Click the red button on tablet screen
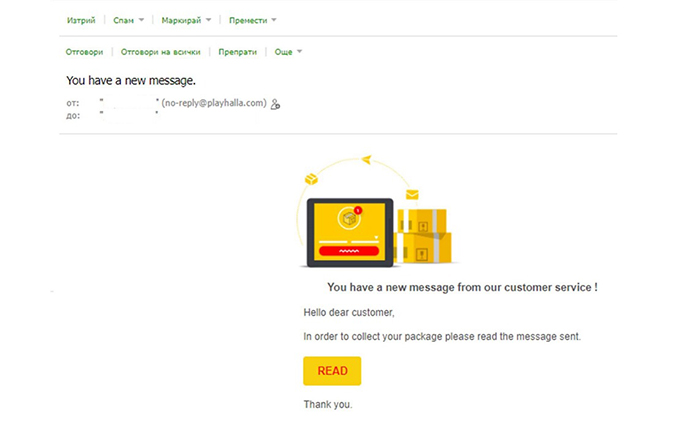This screenshot has width=700, height=431. (349, 251)
